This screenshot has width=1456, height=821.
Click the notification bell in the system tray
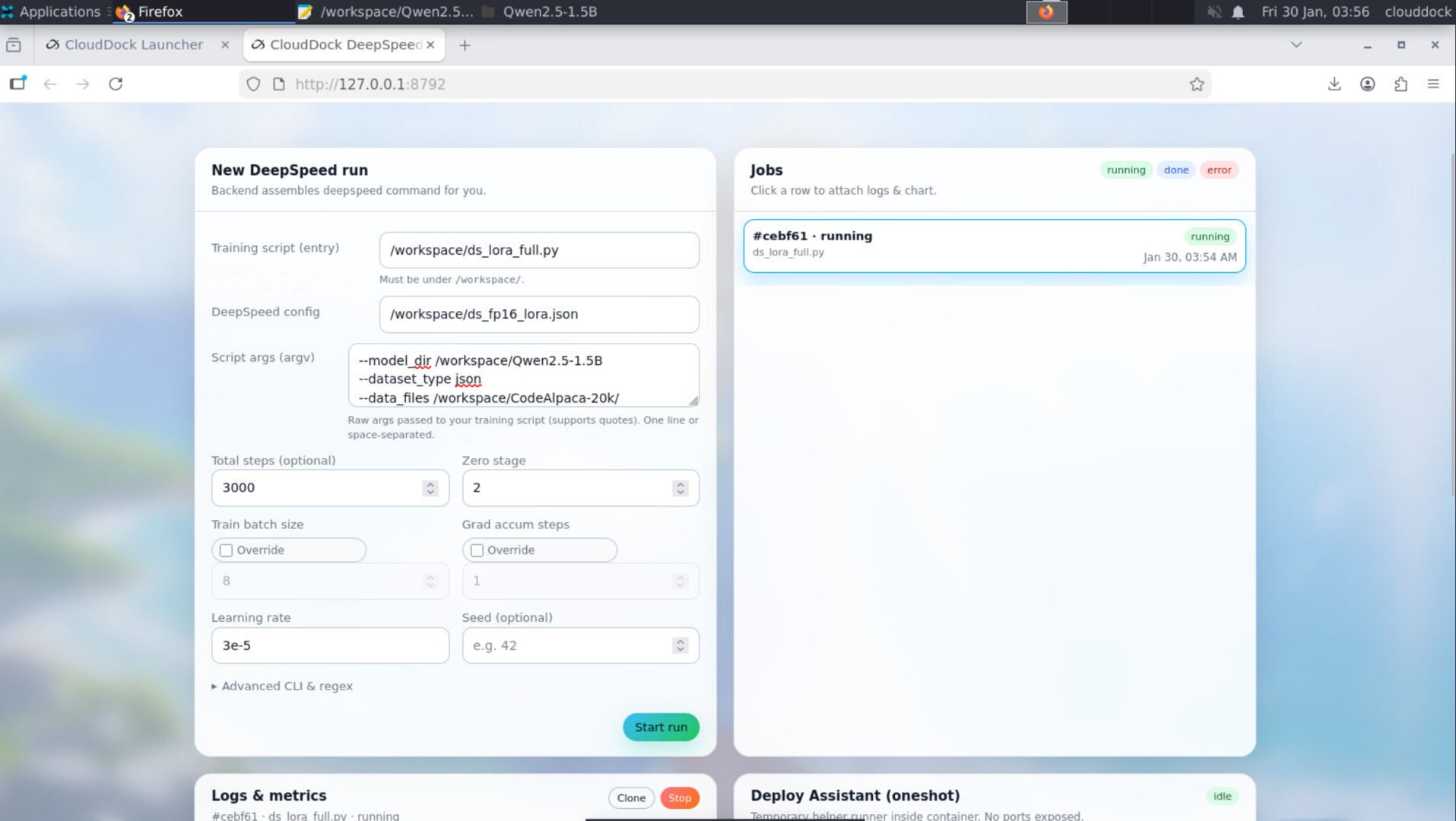1238,11
